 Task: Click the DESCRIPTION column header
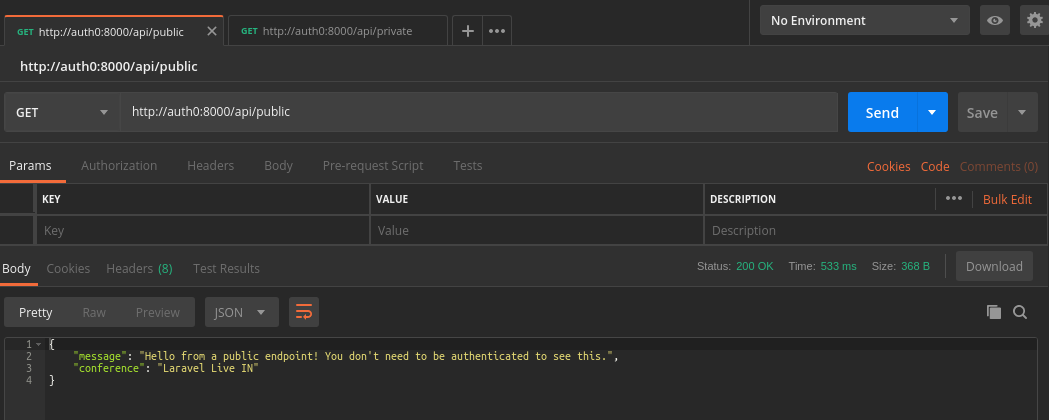[743, 199]
